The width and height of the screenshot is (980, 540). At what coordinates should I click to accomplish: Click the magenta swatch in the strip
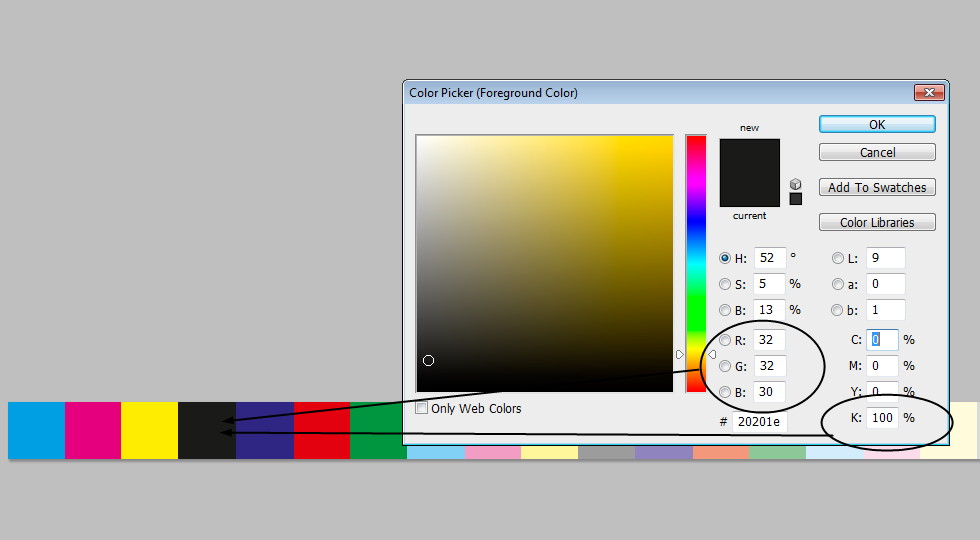[x=92, y=431]
